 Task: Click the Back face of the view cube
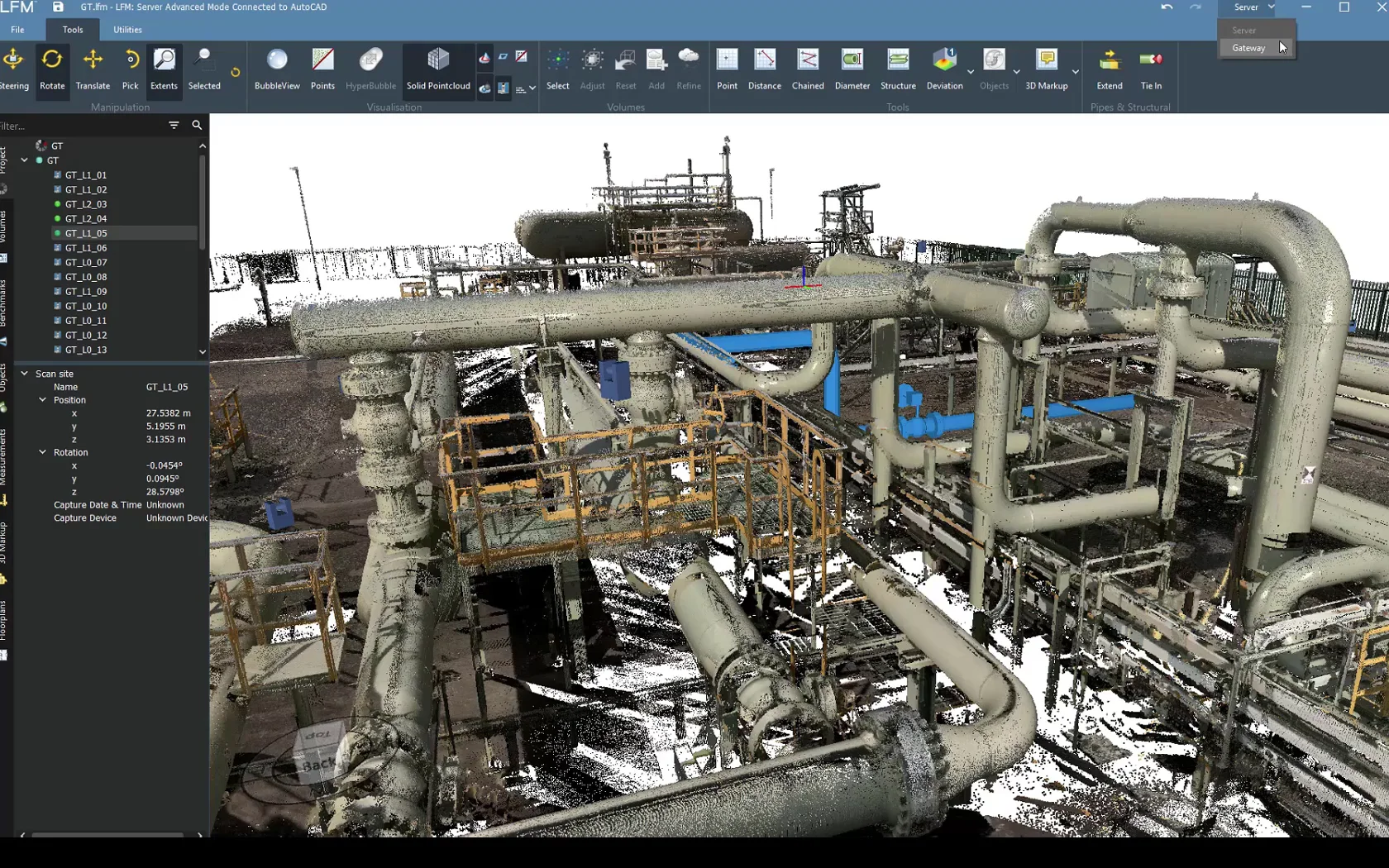pos(318,765)
